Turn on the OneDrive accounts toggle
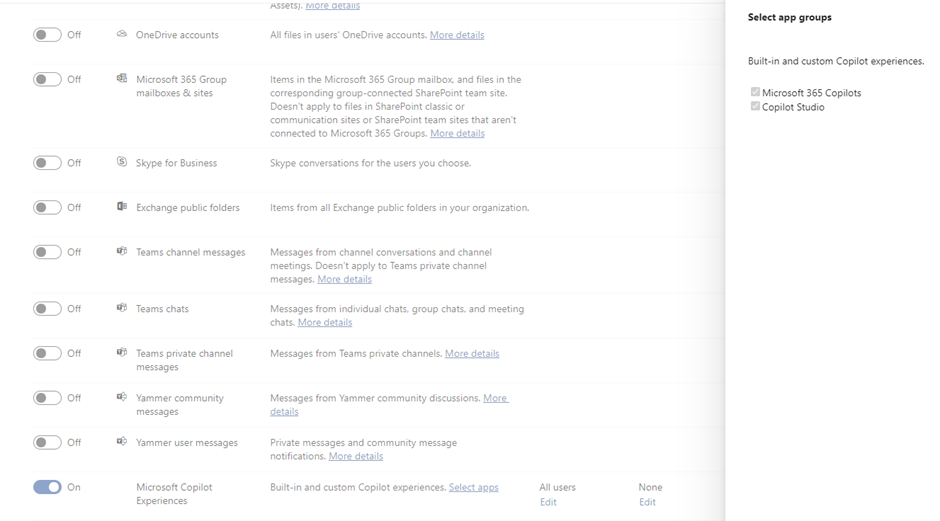This screenshot has width=940, height=521. tap(47, 35)
